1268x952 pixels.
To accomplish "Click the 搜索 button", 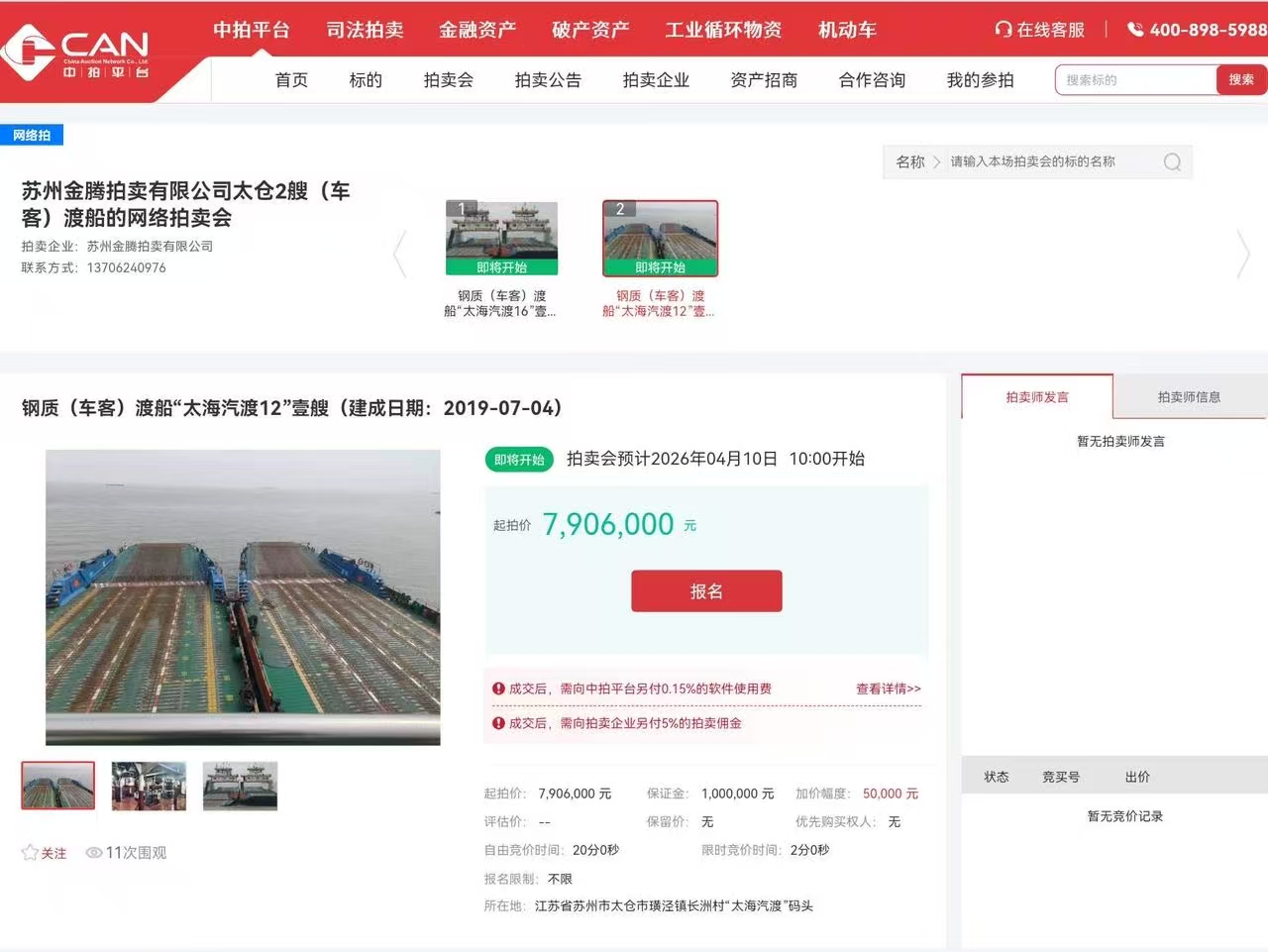I will coord(1241,80).
